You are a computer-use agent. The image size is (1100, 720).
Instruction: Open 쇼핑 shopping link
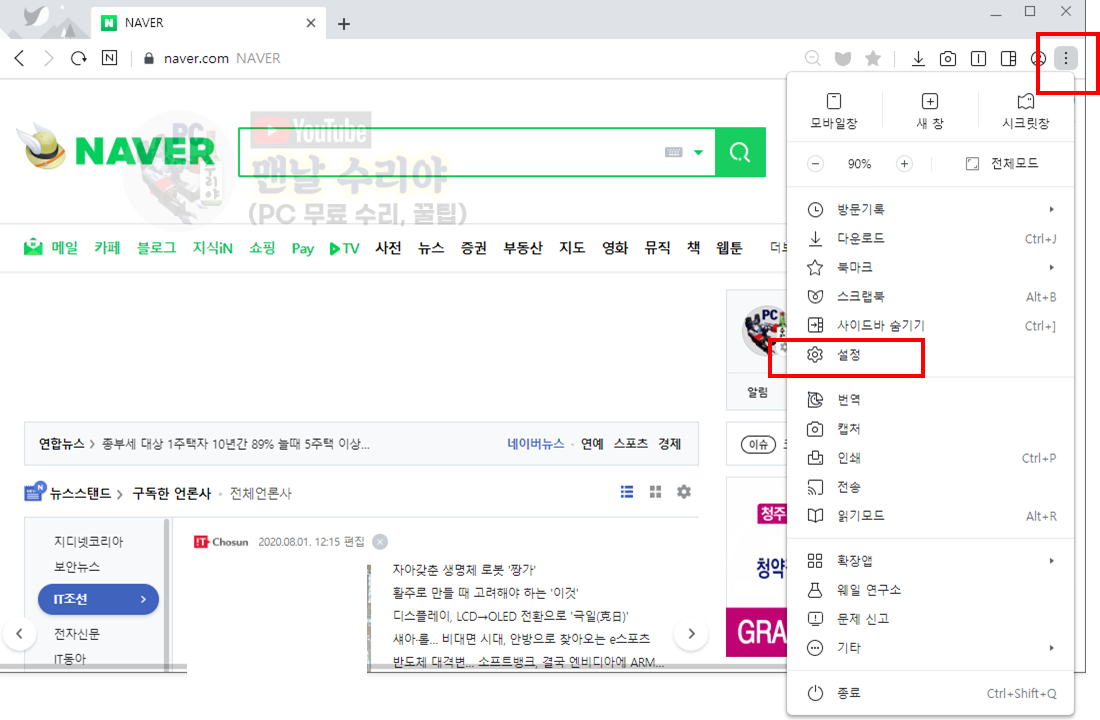point(262,248)
